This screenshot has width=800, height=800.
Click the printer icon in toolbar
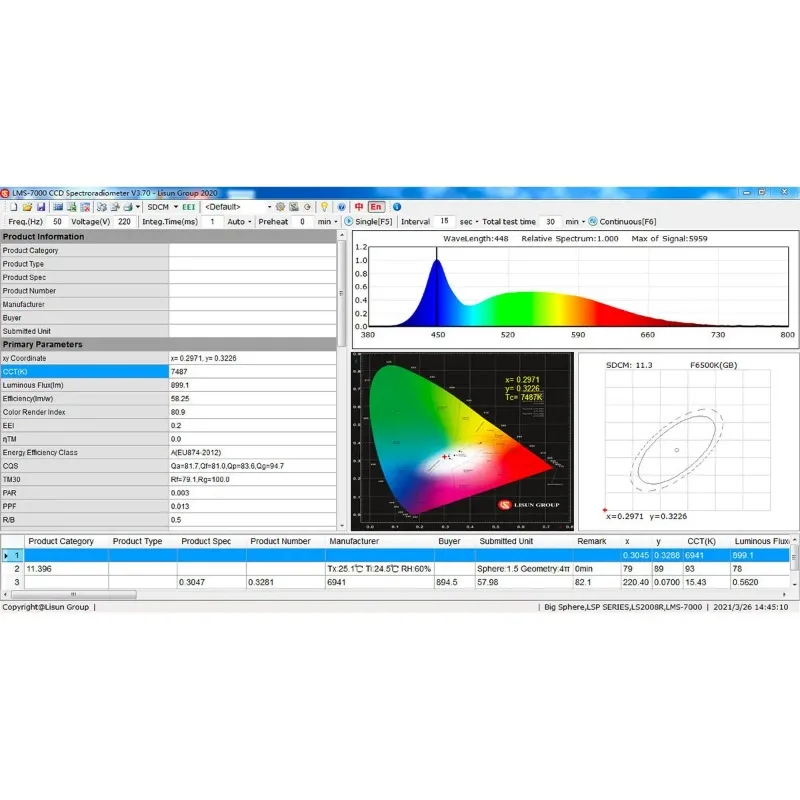click(x=128, y=207)
